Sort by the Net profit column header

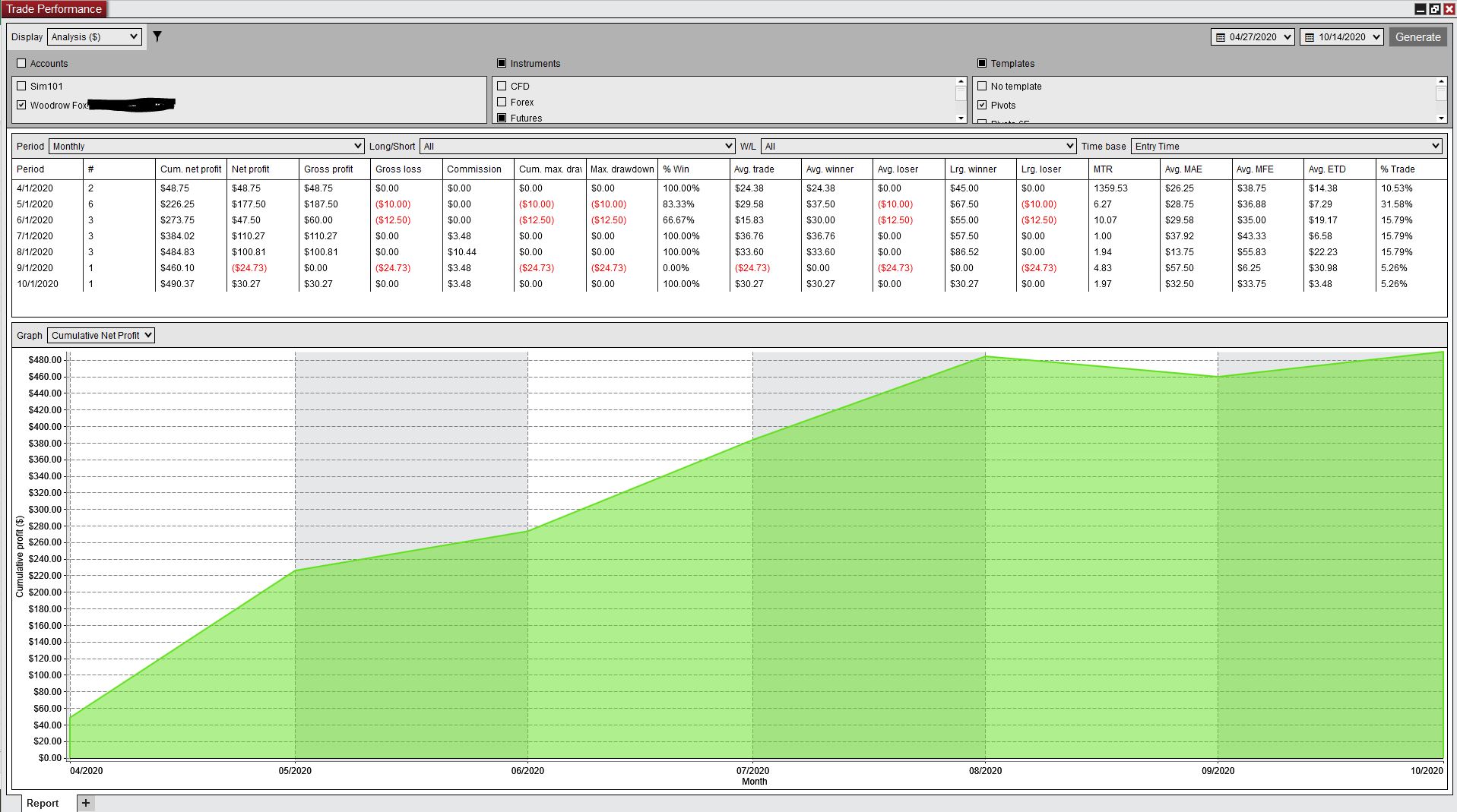[x=262, y=169]
